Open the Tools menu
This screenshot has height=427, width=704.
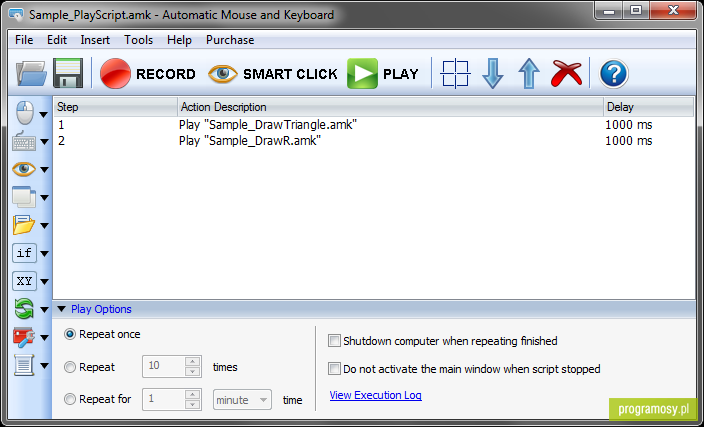pyautogui.click(x=138, y=40)
